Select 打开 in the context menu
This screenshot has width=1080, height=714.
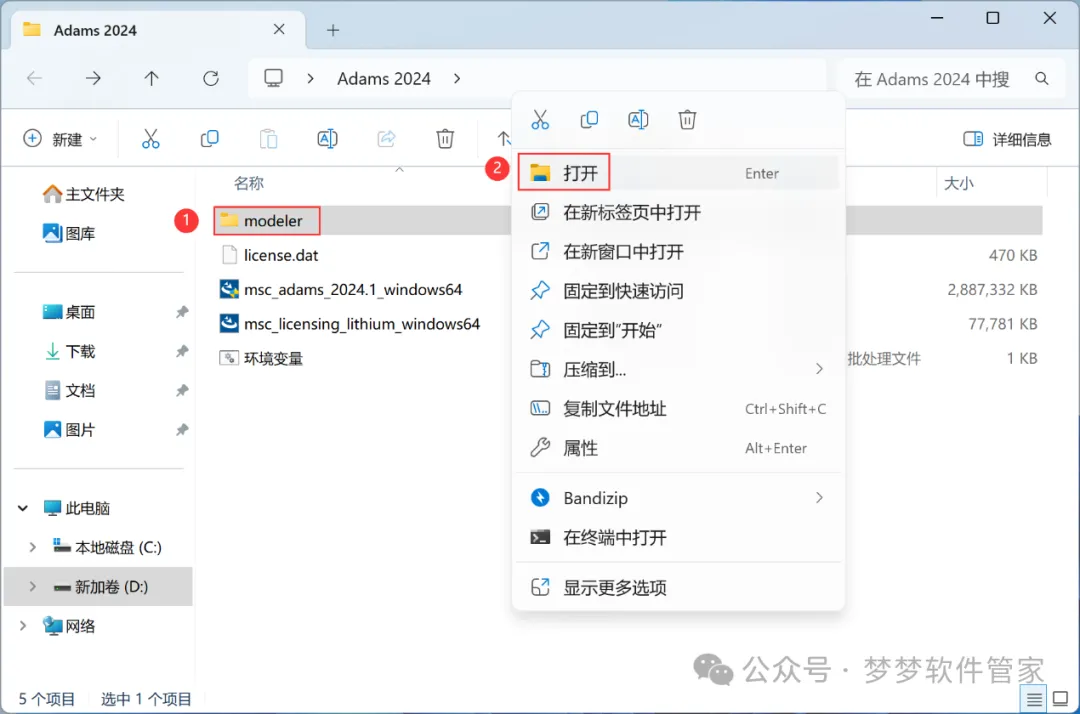click(678, 173)
